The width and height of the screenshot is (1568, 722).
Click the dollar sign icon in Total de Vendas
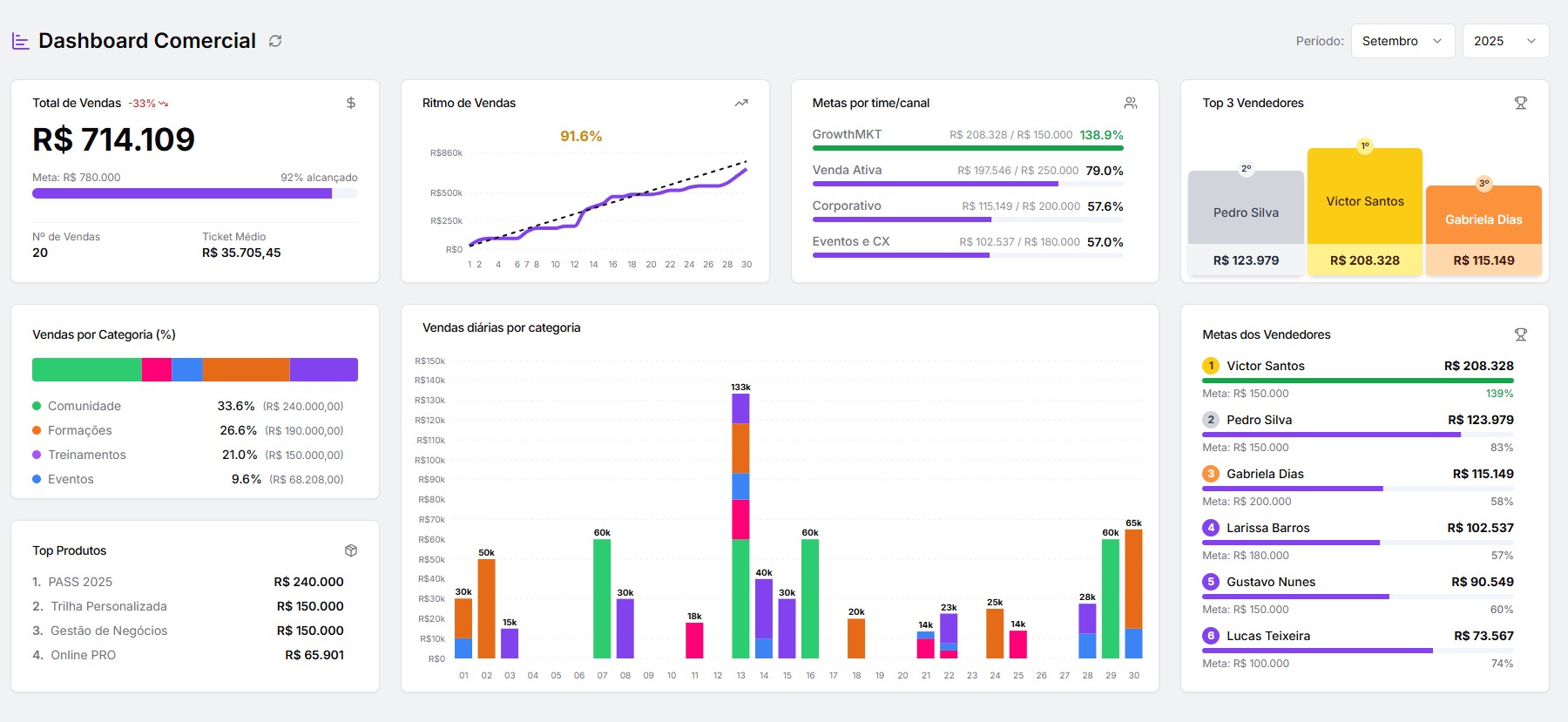351,103
